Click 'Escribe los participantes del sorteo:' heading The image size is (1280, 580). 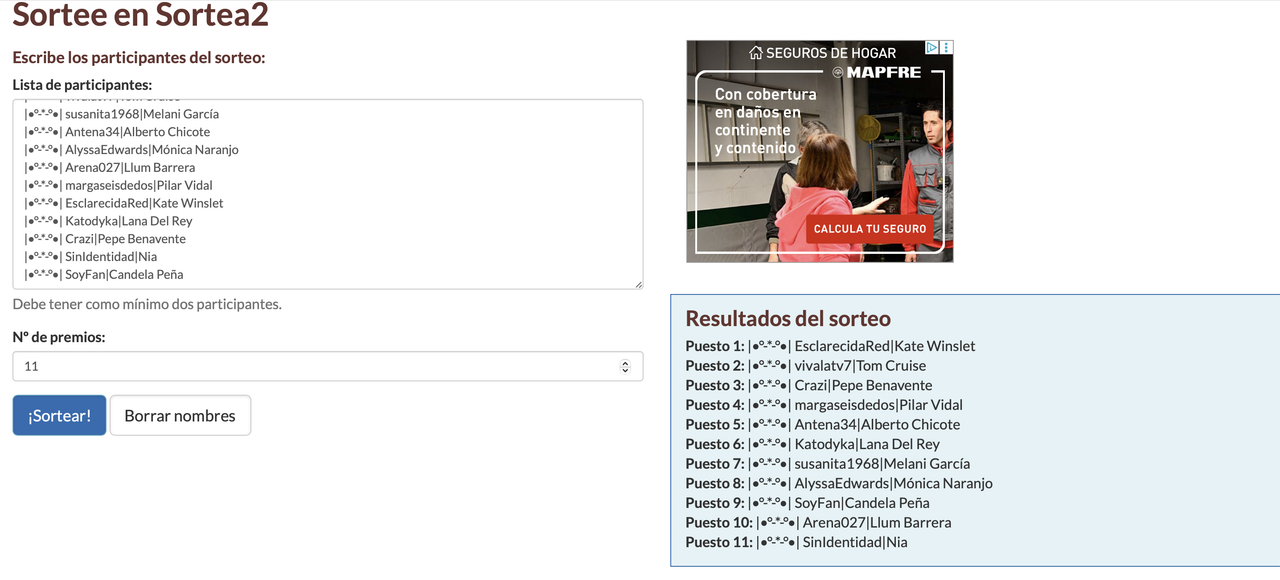(139, 57)
